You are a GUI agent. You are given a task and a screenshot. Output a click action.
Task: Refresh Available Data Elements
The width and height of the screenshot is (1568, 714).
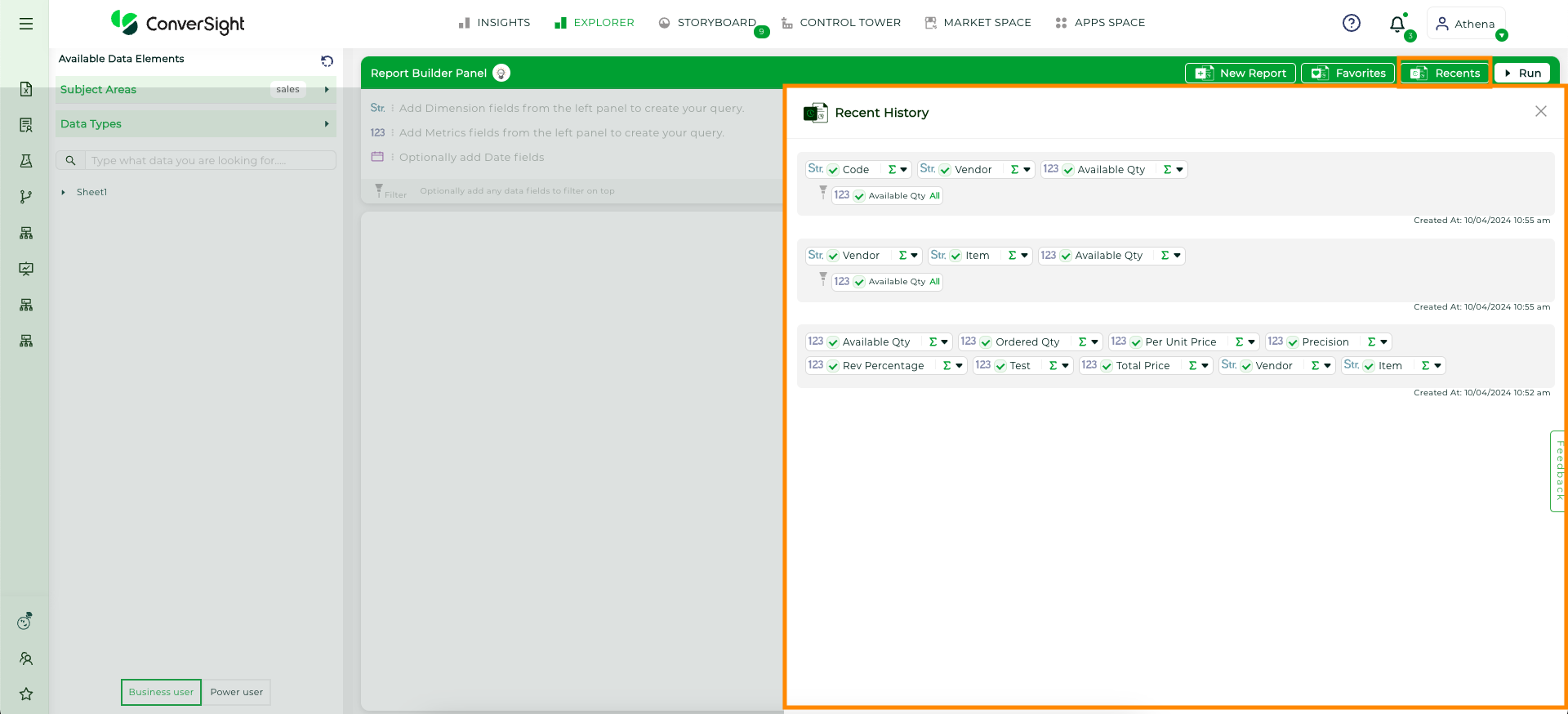(x=327, y=60)
